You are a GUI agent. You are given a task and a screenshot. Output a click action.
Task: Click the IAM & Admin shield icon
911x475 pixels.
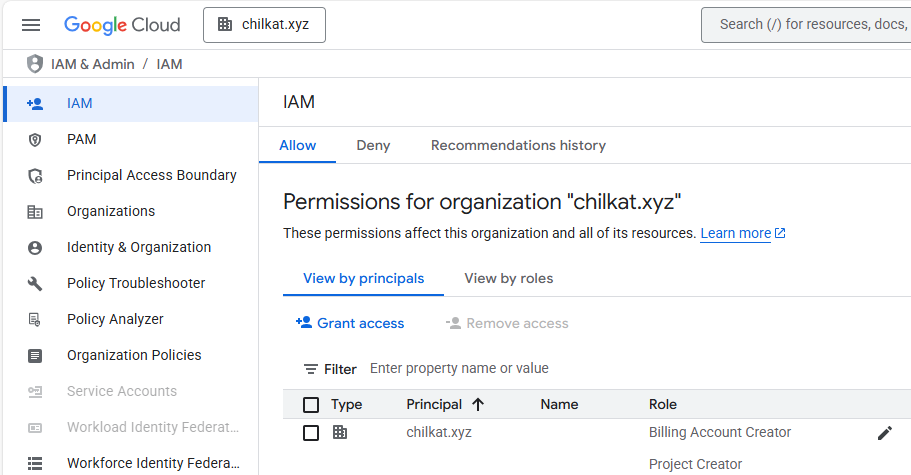point(35,64)
